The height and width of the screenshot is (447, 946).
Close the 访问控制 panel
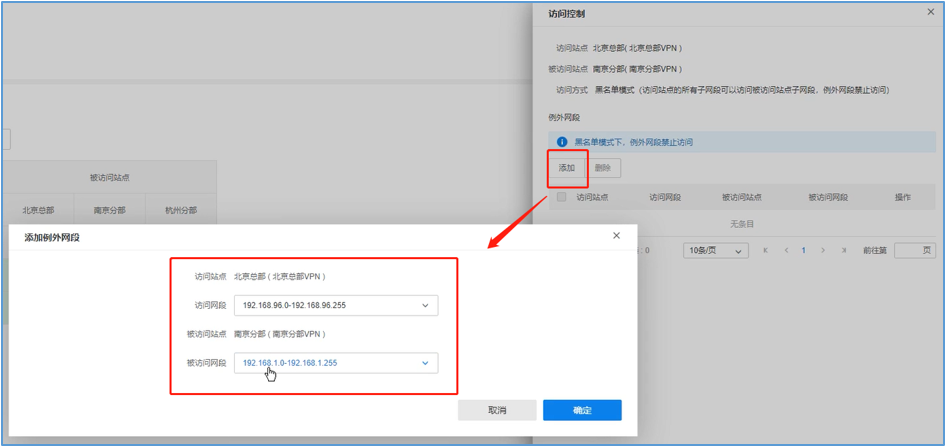coord(930,11)
